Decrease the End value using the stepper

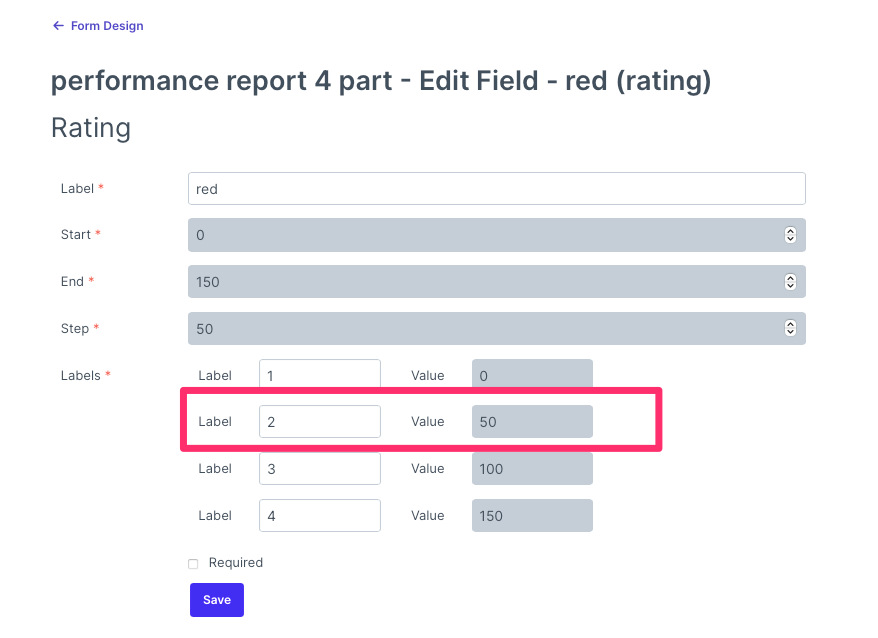[790, 285]
